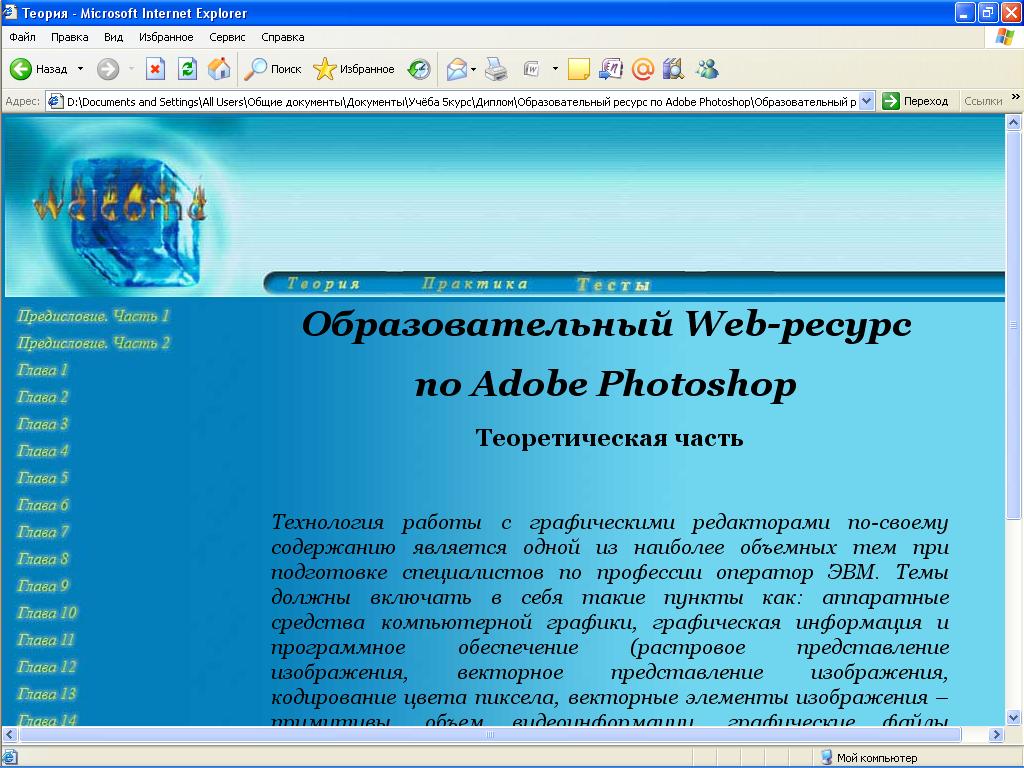Screen dimensions: 1024x768
Task: Expand the Ссылки links chevron
Action: click(1016, 97)
